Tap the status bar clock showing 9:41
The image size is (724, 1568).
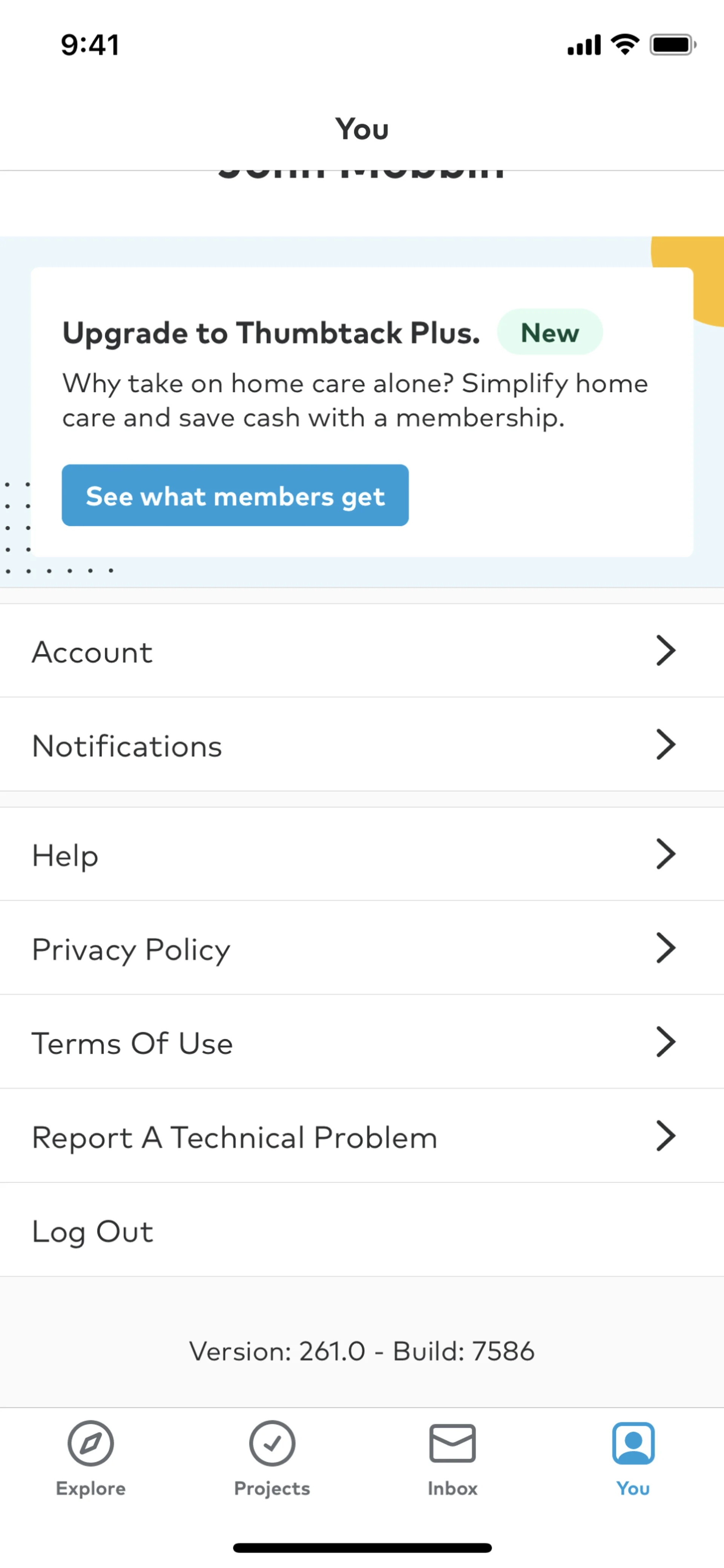coord(90,45)
